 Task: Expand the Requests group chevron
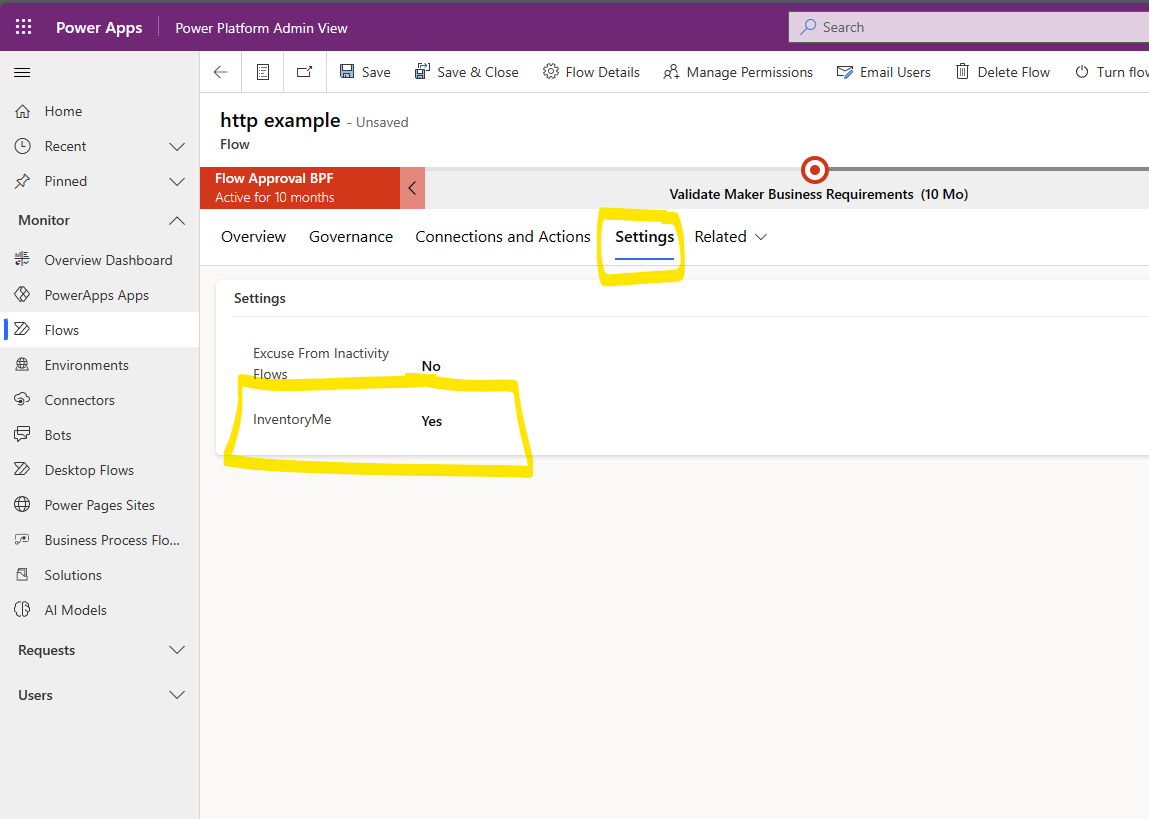tap(177, 651)
